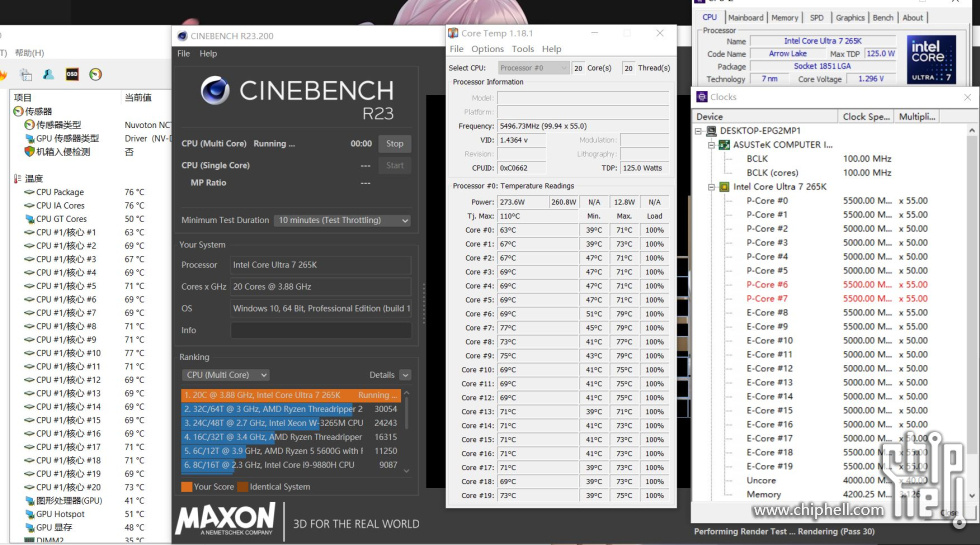Click the thermometer icon beside 温度

[x=18, y=178]
